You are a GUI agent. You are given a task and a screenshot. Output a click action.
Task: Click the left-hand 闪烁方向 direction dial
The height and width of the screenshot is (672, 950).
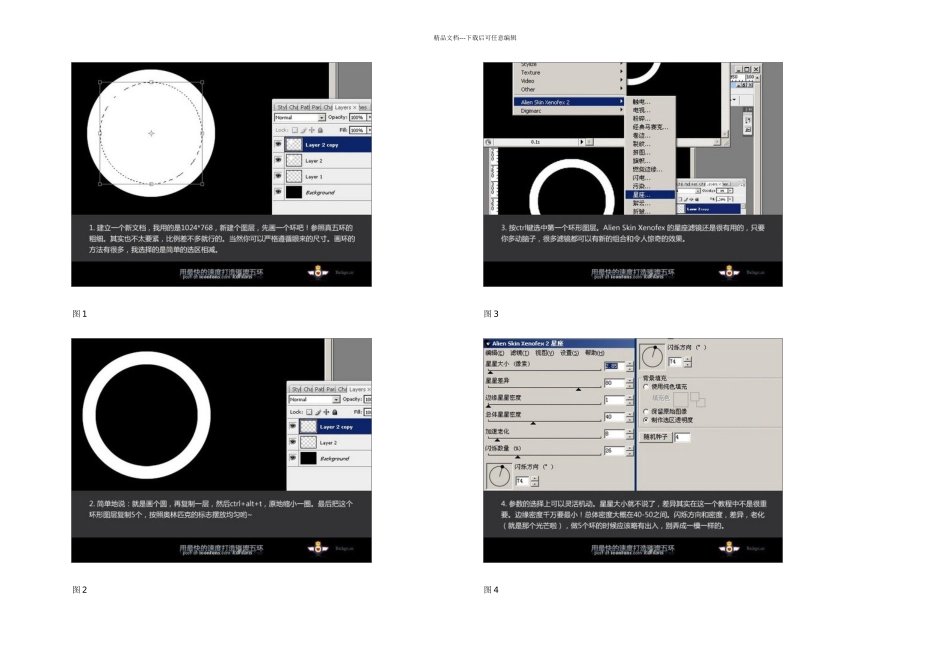coord(500,476)
